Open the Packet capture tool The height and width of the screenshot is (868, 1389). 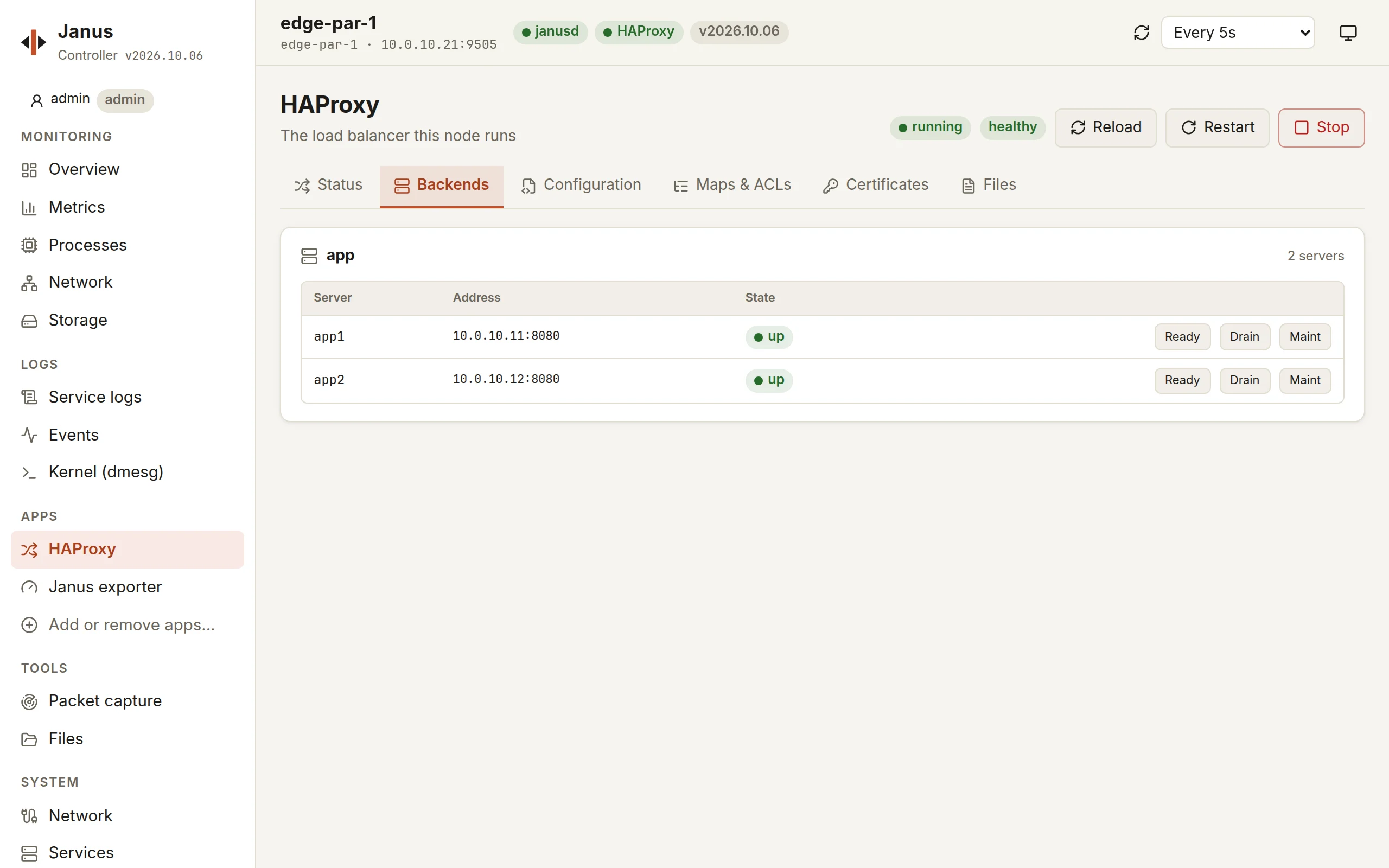pos(128,701)
